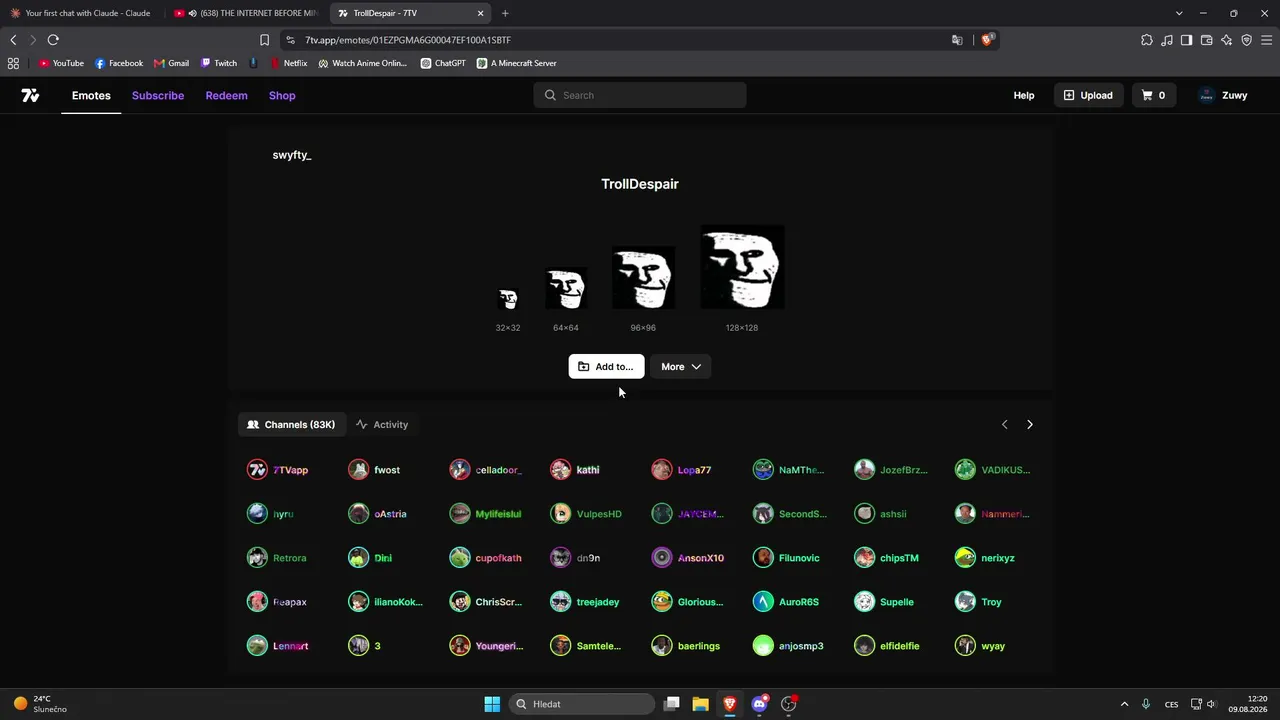
Task: Click the browser address bar URL
Action: pos(408,40)
